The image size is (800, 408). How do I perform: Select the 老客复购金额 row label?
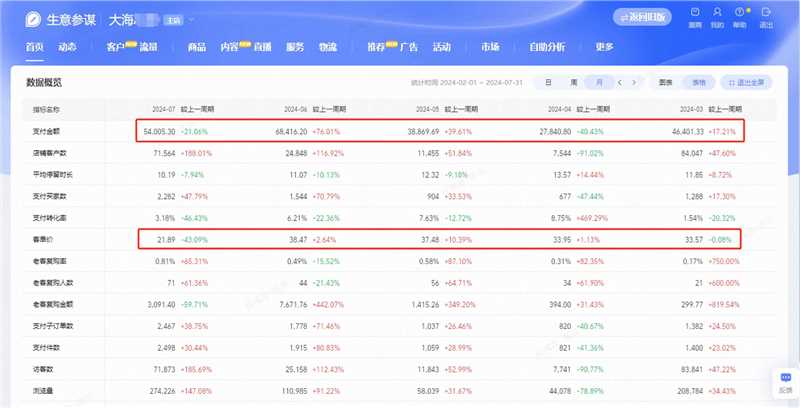53,304
